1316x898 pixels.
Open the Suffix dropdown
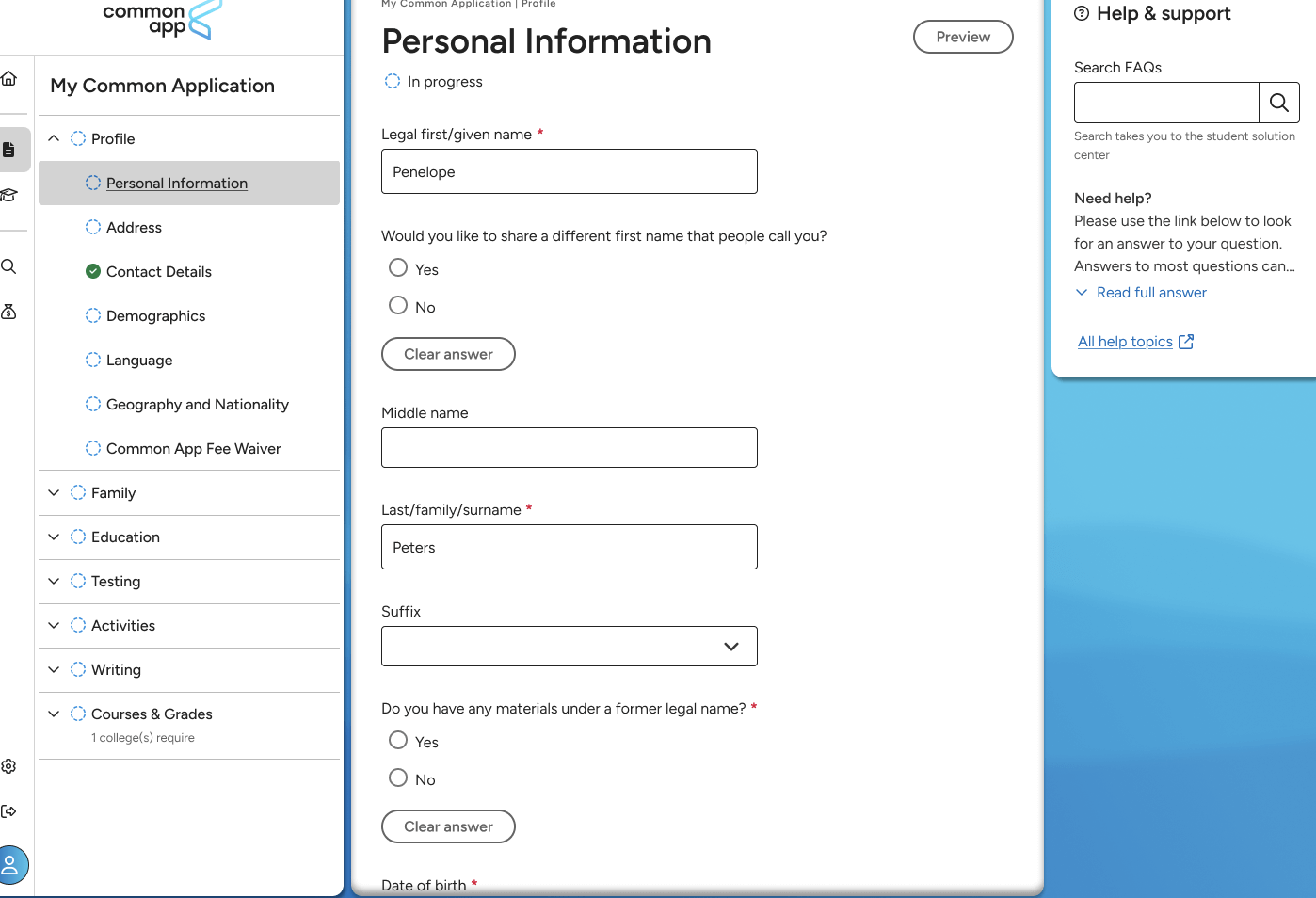[569, 647]
